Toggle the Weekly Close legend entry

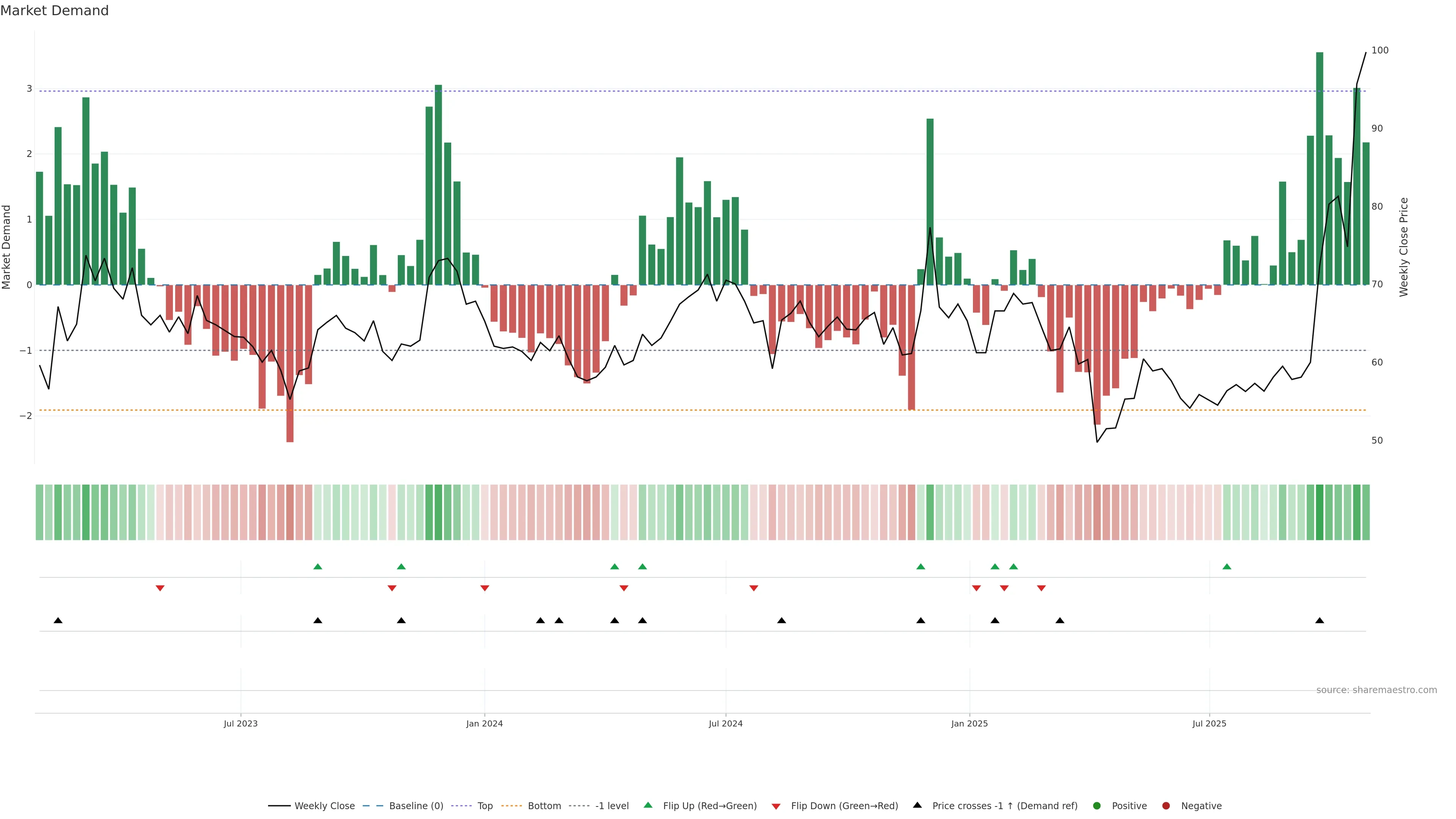(325, 805)
